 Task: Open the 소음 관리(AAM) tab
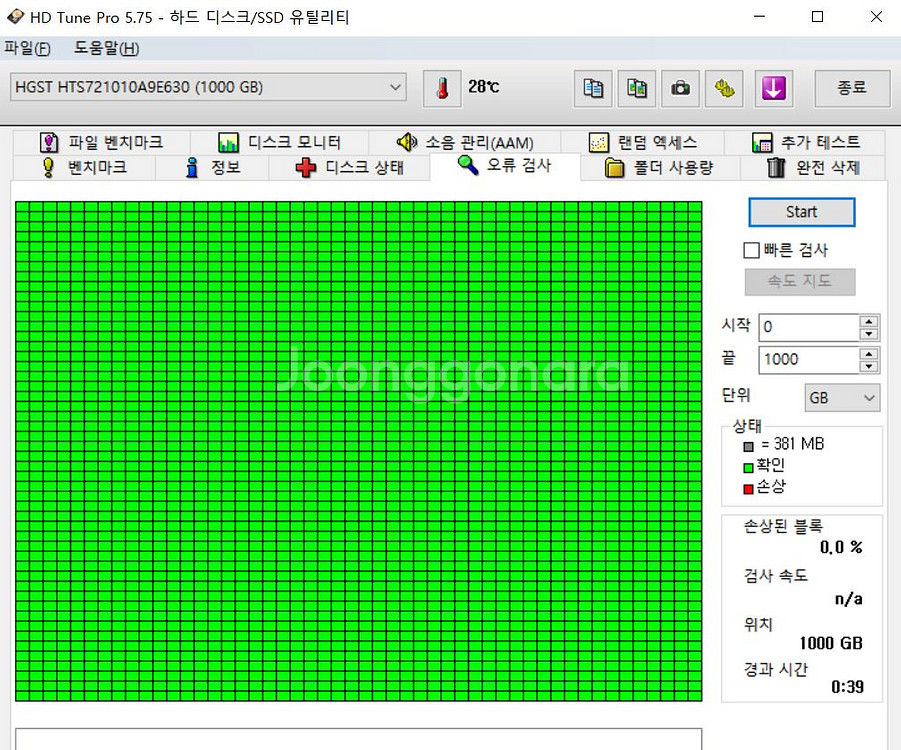pos(464,142)
